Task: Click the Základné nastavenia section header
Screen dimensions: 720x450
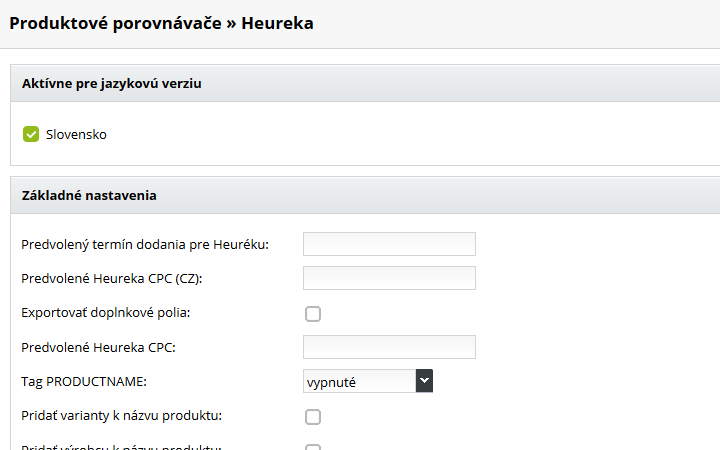Action: pos(89,195)
